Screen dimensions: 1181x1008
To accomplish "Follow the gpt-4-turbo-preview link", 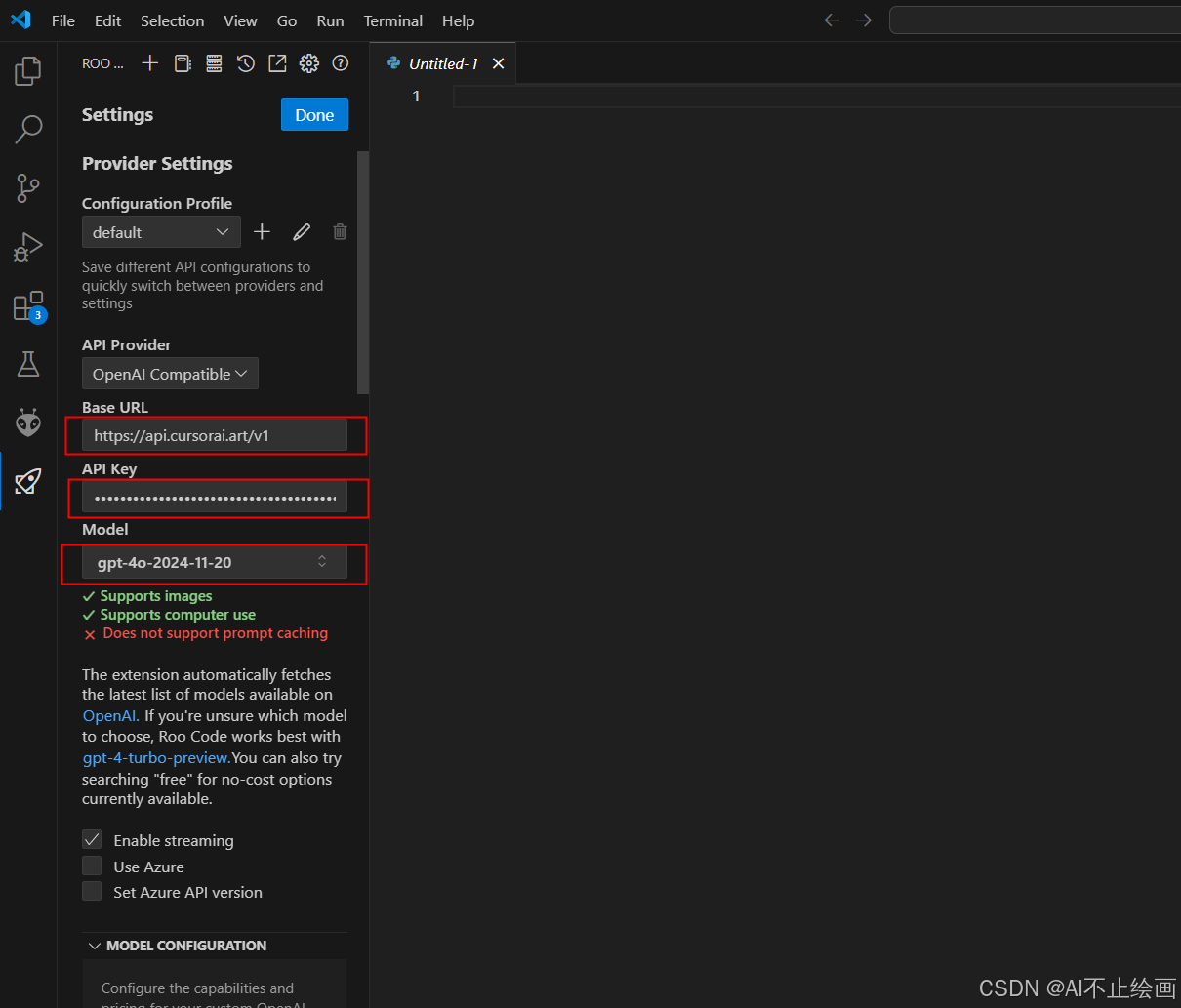I will point(156,758).
